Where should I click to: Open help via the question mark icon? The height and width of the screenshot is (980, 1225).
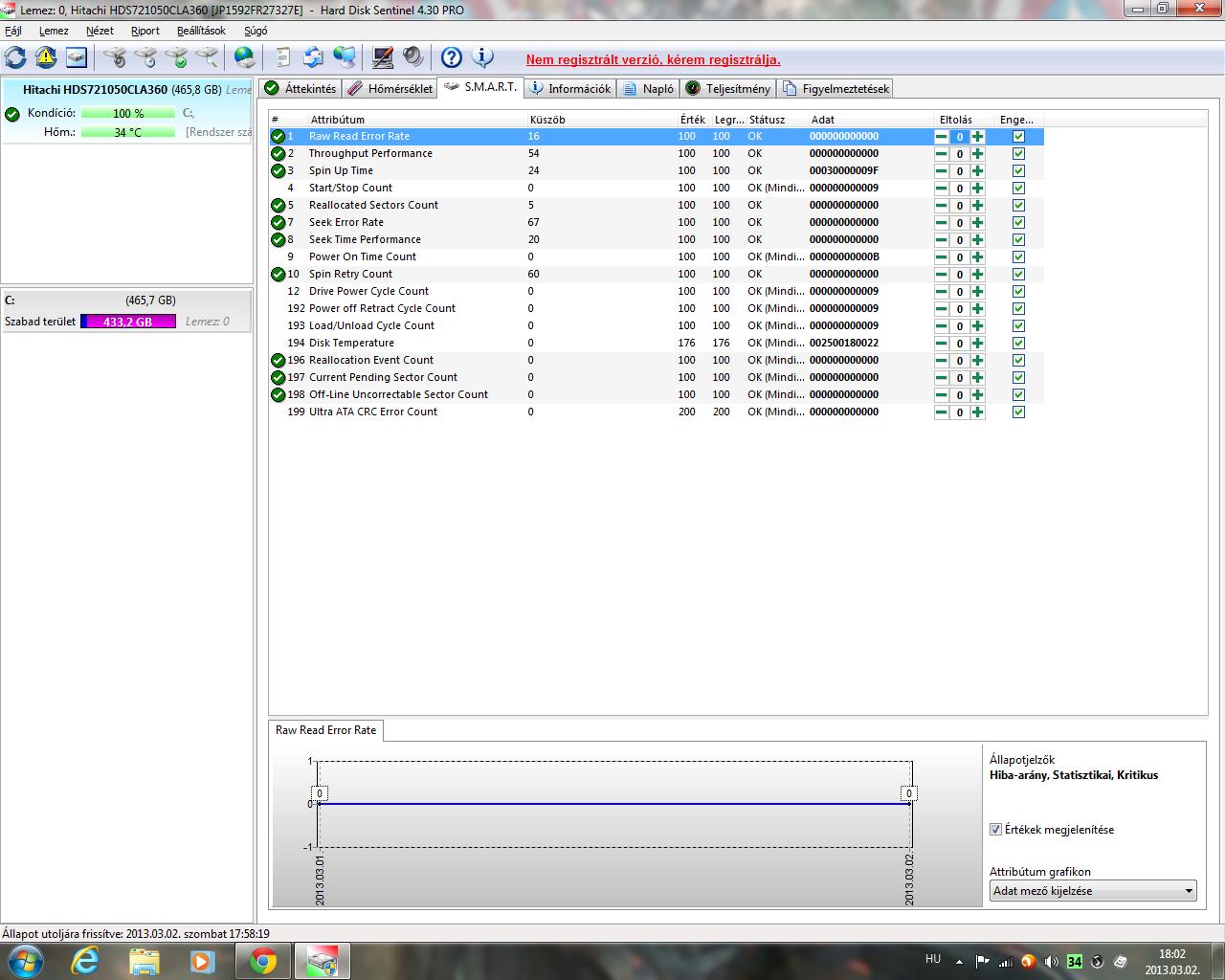pyautogui.click(x=451, y=57)
